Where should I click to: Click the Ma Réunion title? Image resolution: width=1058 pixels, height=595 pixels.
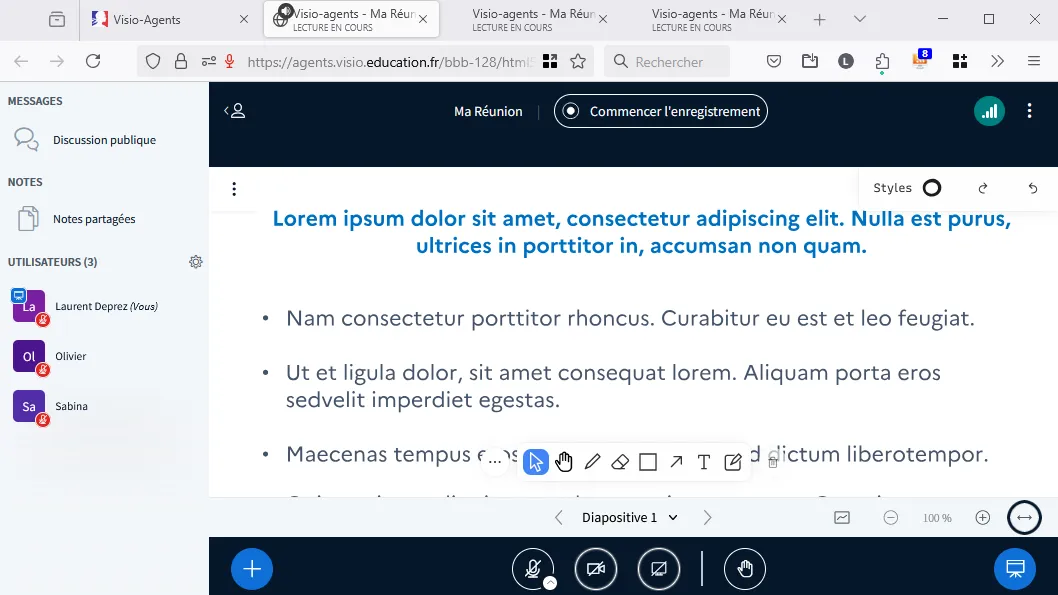[488, 111]
